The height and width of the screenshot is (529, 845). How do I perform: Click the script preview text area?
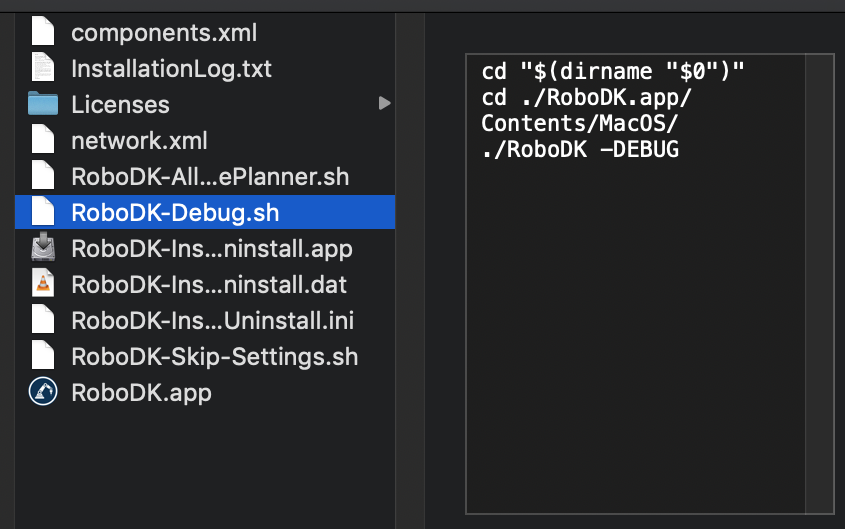coord(636,300)
